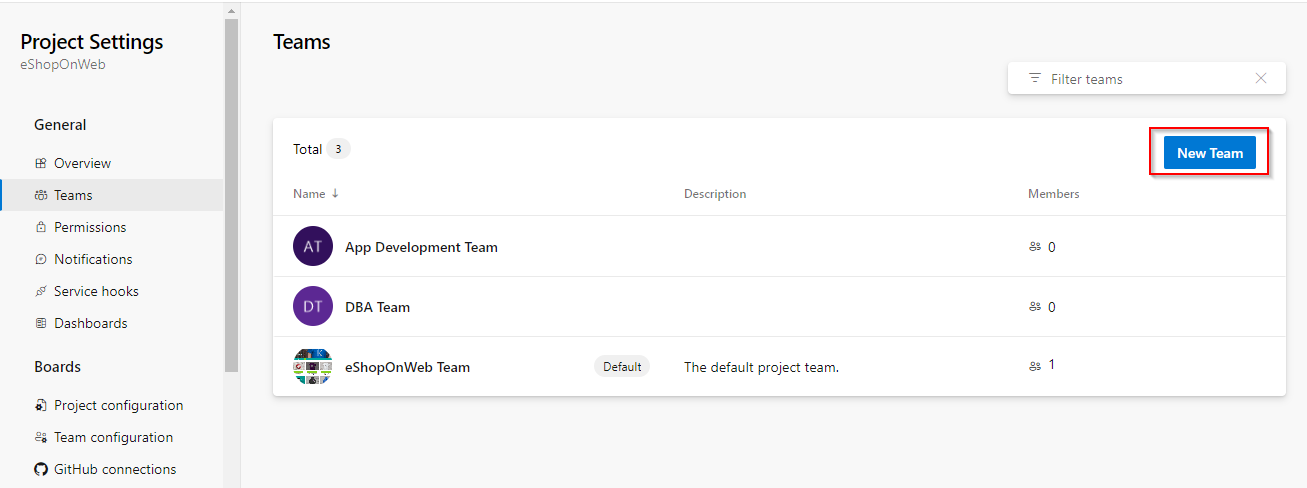Create a New Team

tap(1210, 153)
